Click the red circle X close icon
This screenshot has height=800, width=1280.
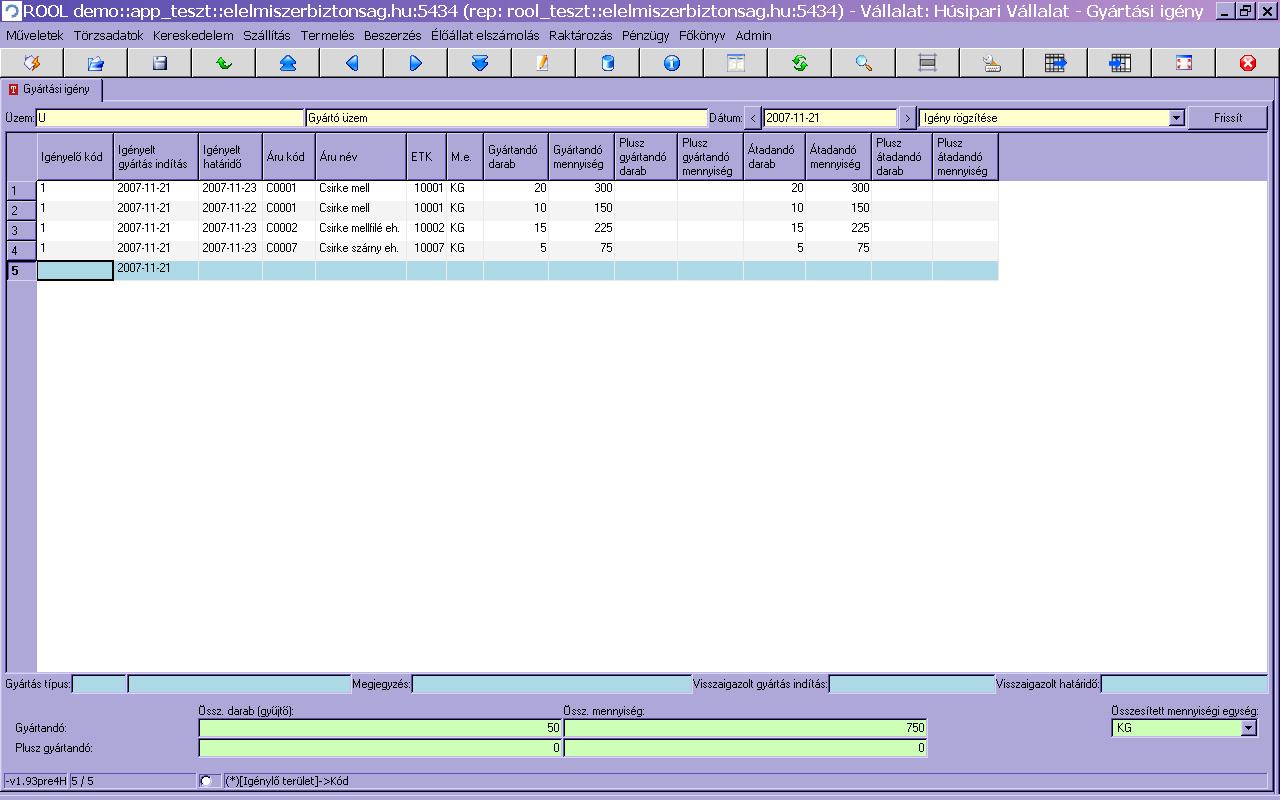pos(1248,63)
